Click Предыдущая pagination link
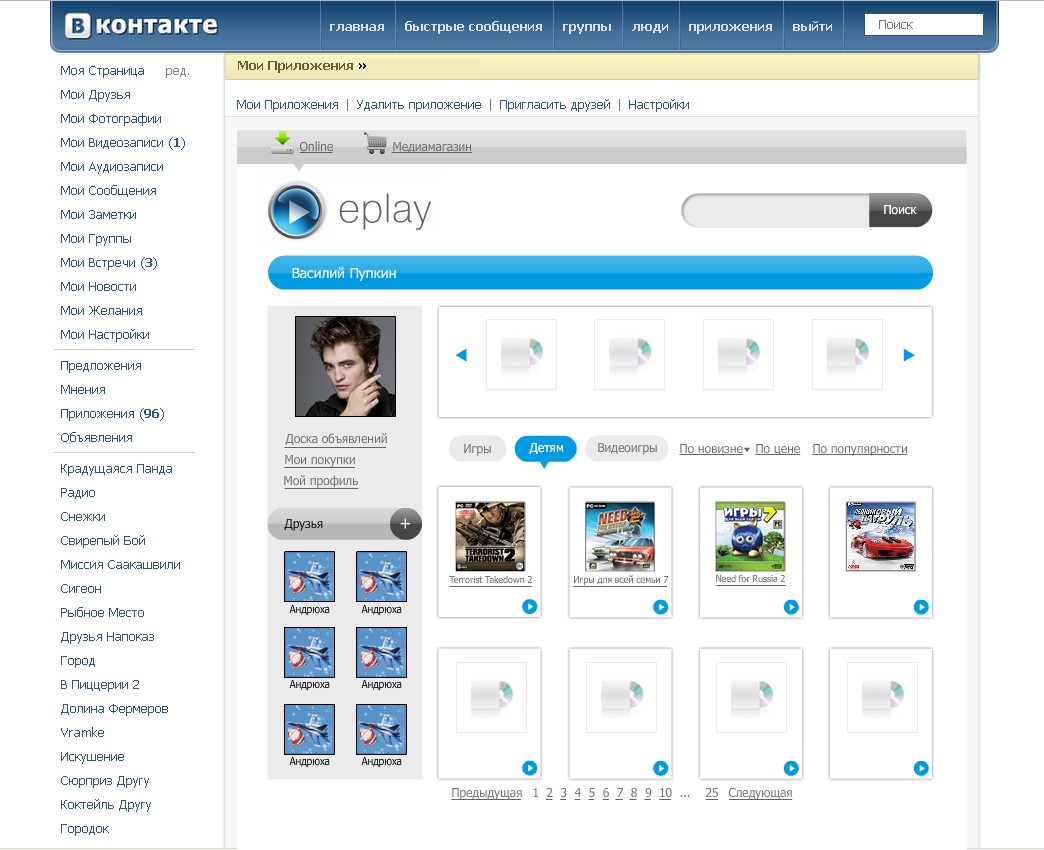Image resolution: width=1044 pixels, height=850 pixels. coord(487,793)
